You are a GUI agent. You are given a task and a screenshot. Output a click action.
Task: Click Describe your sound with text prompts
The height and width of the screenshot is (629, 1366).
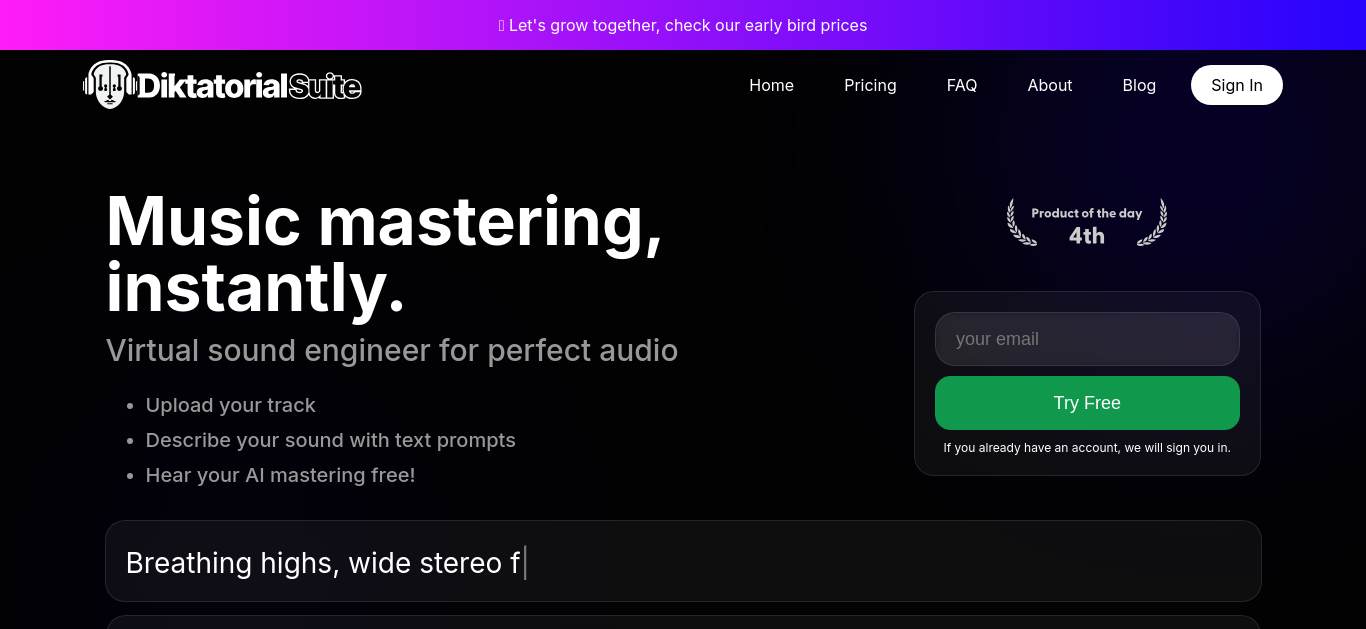coord(331,440)
